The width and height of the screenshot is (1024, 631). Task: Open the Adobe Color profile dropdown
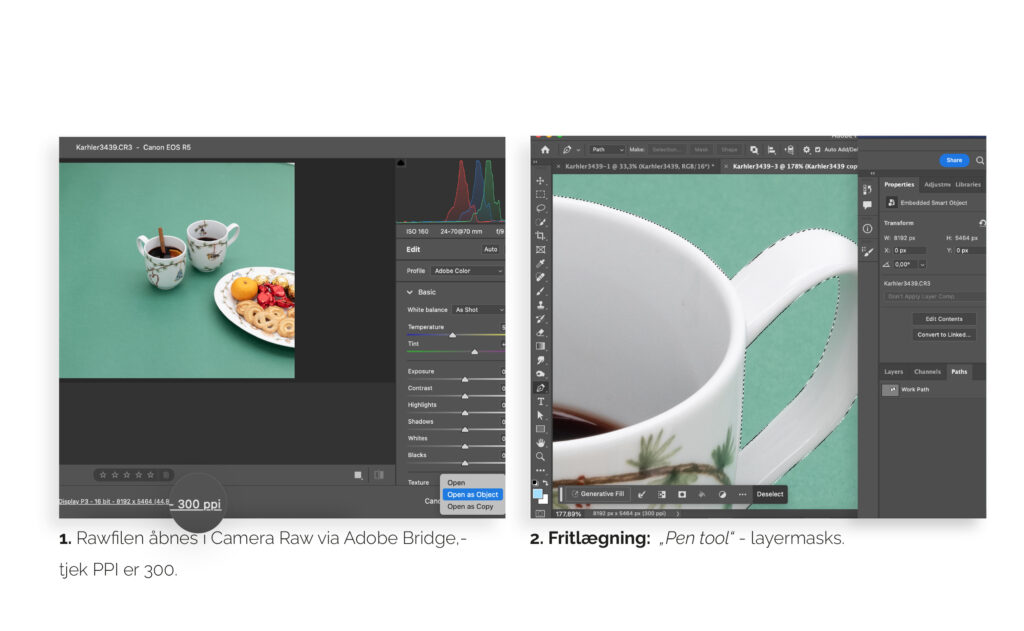[x=468, y=271]
